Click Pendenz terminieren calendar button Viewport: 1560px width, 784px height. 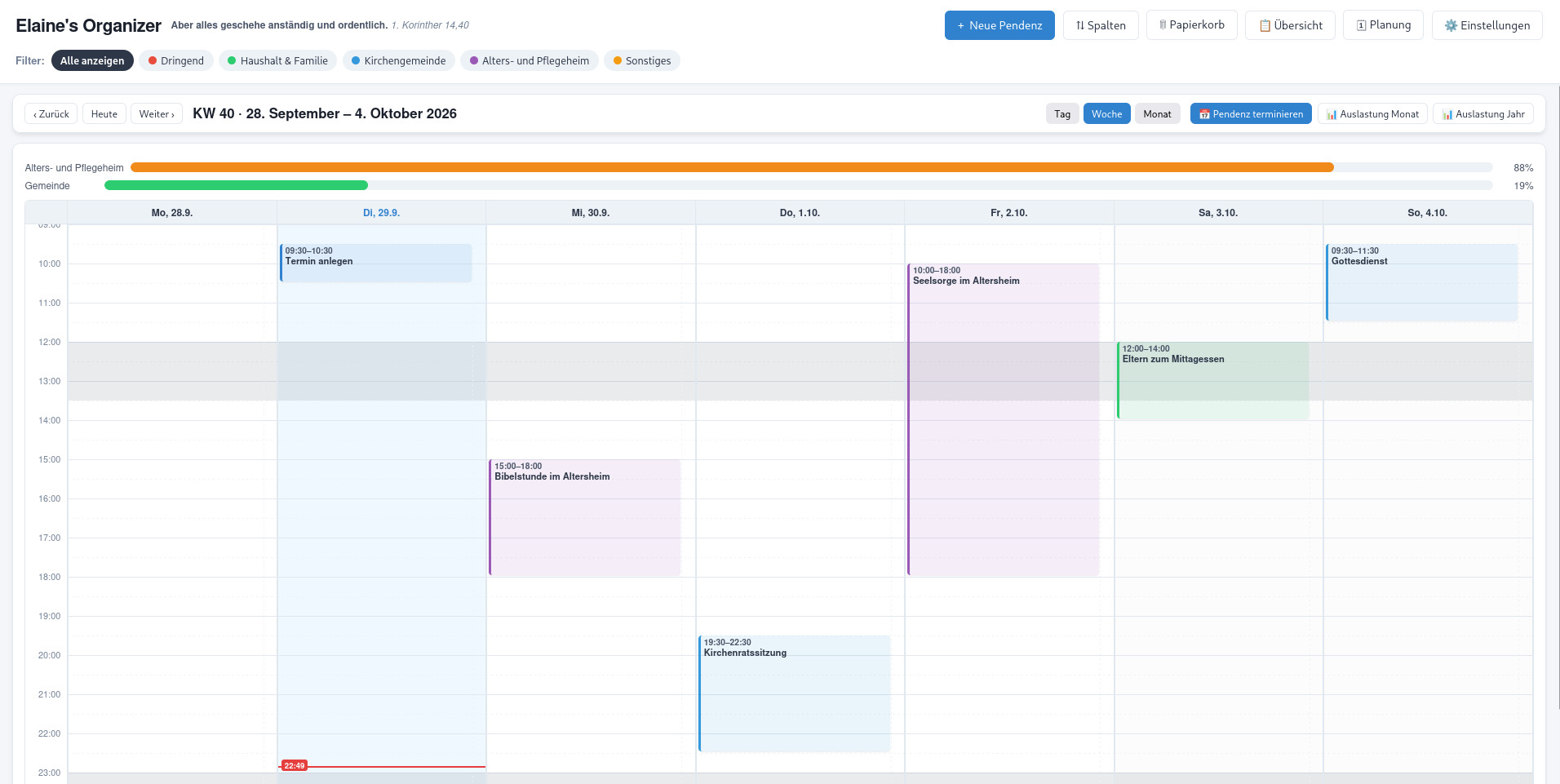1251,113
